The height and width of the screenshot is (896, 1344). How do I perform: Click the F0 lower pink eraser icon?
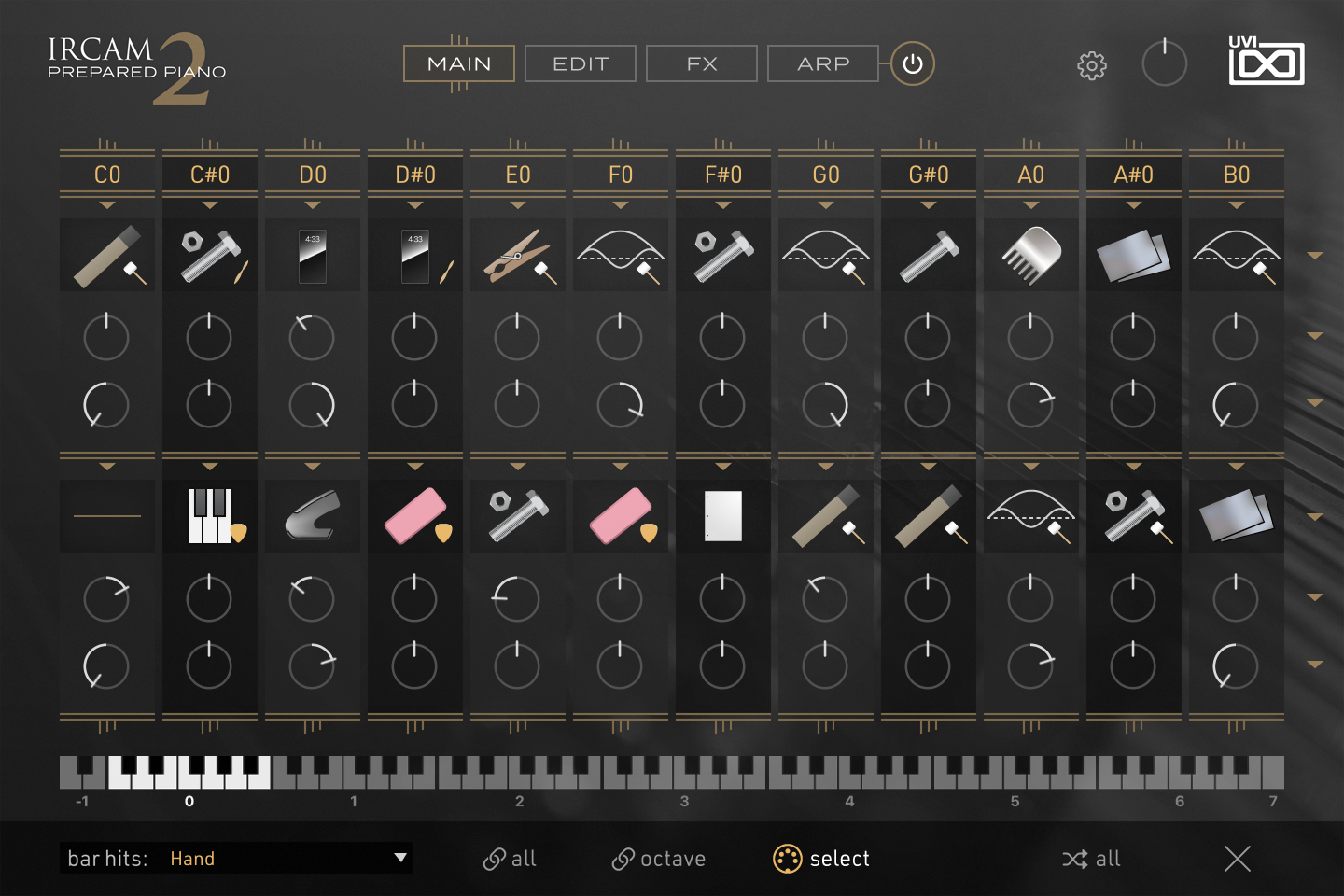[x=621, y=516]
